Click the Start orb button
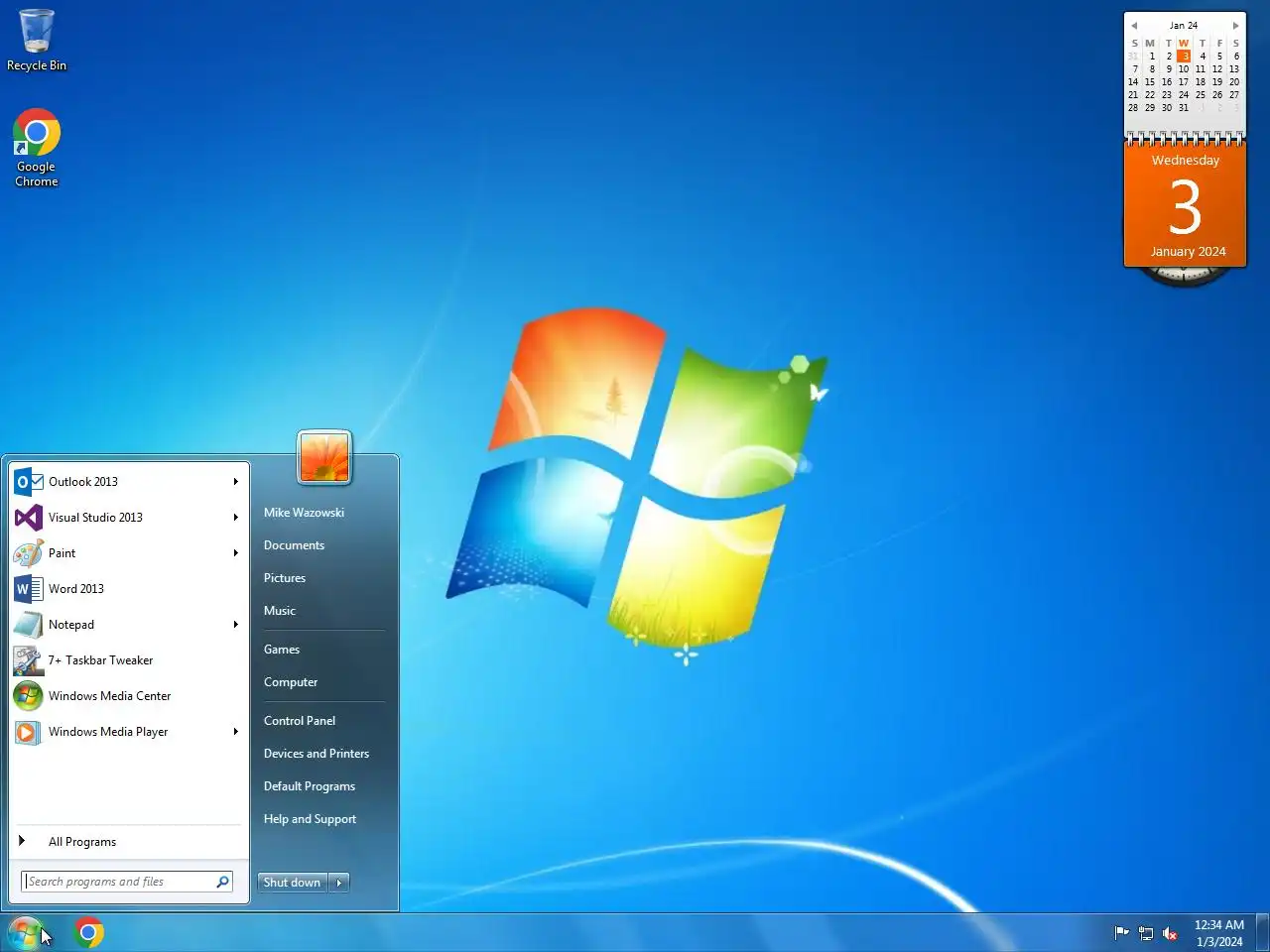The height and width of the screenshot is (952, 1270). [x=25, y=932]
